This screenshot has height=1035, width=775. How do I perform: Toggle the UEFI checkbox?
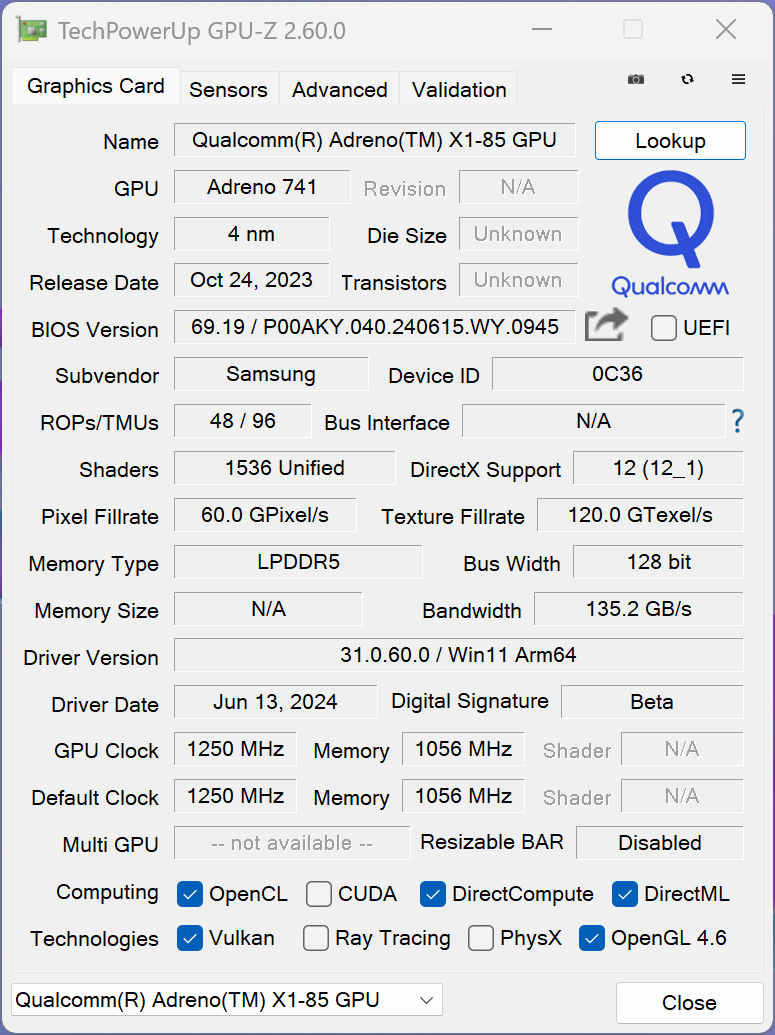pos(663,328)
